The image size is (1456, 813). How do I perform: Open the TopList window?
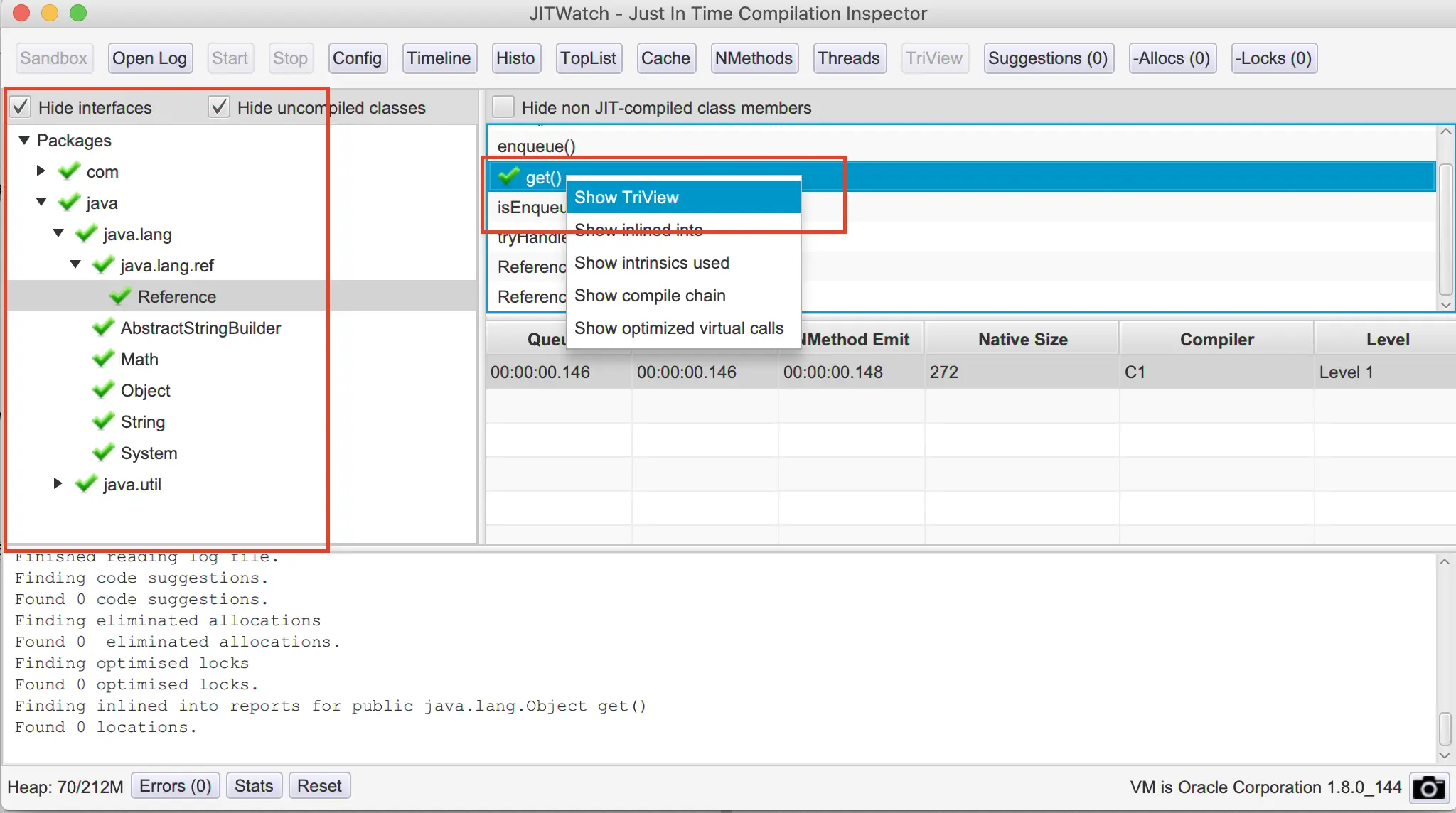point(588,58)
